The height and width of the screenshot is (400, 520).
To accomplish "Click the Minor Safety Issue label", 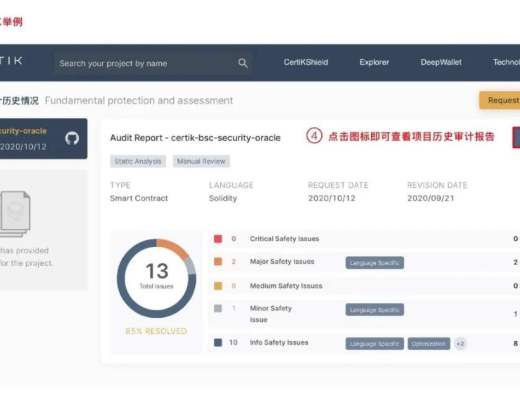I will click(271, 314).
